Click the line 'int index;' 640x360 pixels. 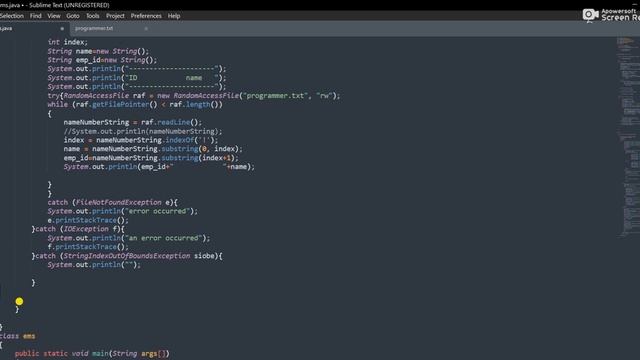click(x=67, y=42)
